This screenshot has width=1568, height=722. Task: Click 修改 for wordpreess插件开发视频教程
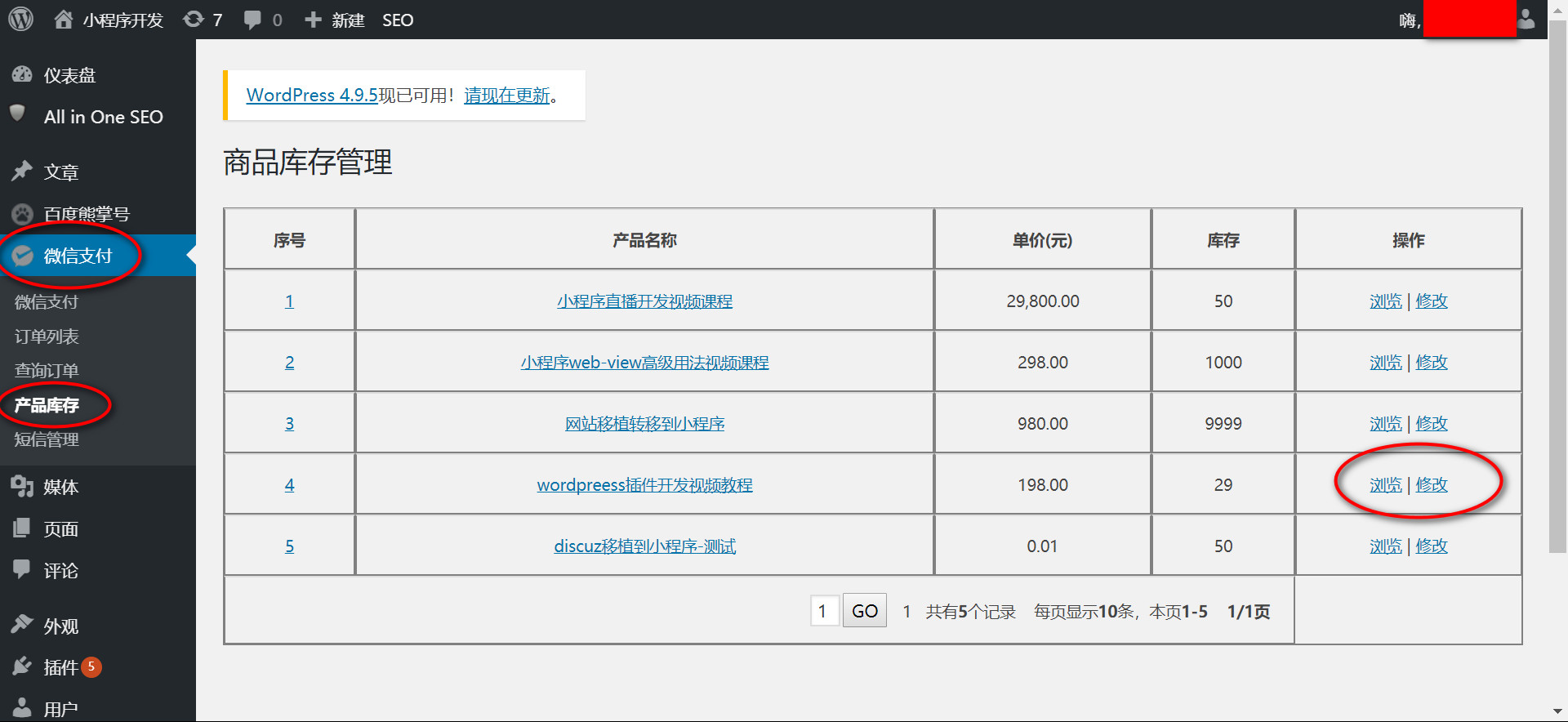[x=1432, y=485]
